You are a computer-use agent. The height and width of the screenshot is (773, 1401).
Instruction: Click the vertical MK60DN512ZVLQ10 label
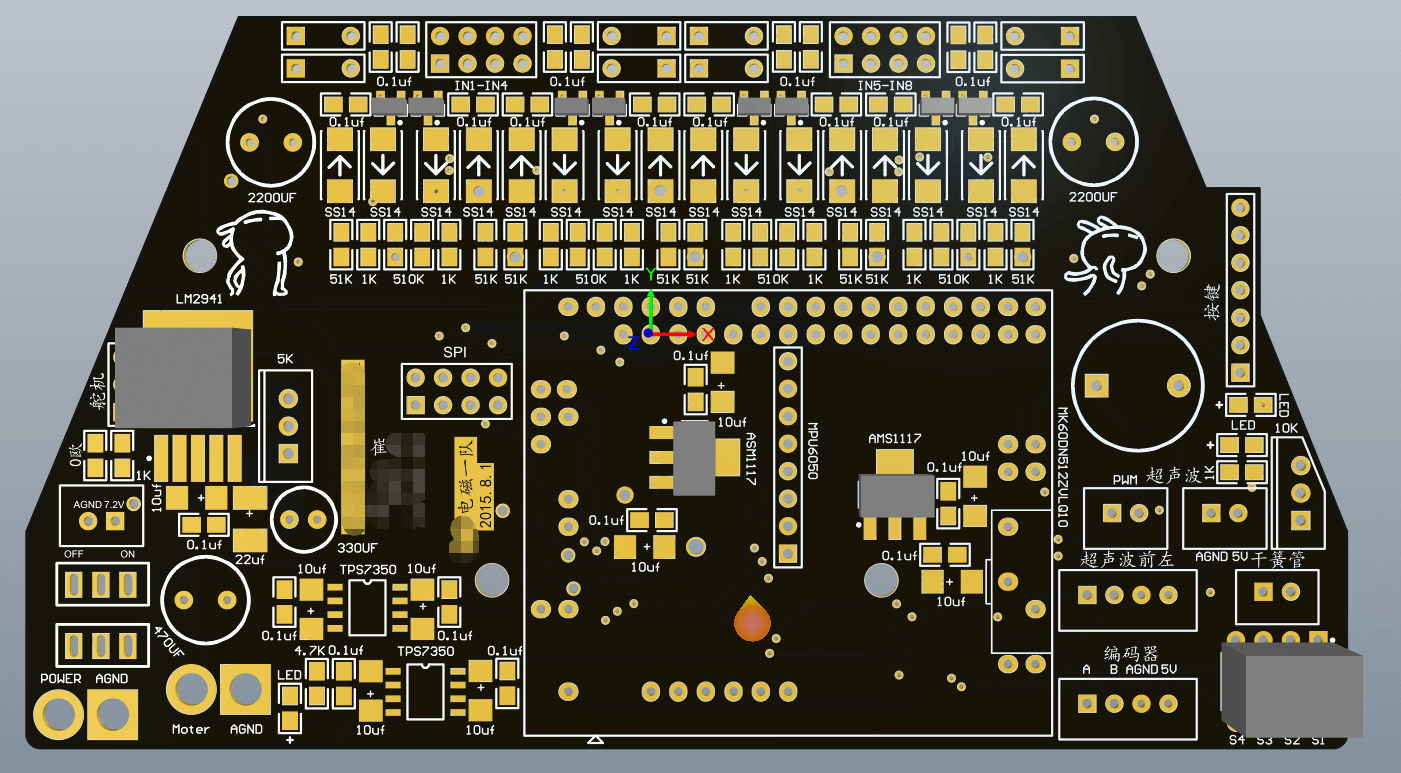(1063, 467)
